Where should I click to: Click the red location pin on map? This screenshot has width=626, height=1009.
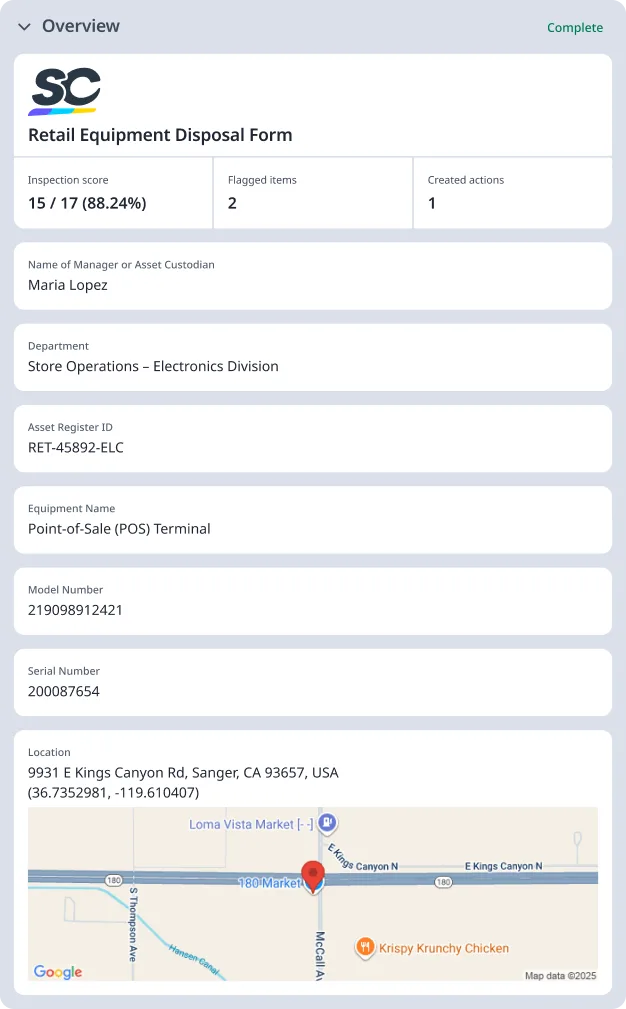pyautogui.click(x=313, y=876)
